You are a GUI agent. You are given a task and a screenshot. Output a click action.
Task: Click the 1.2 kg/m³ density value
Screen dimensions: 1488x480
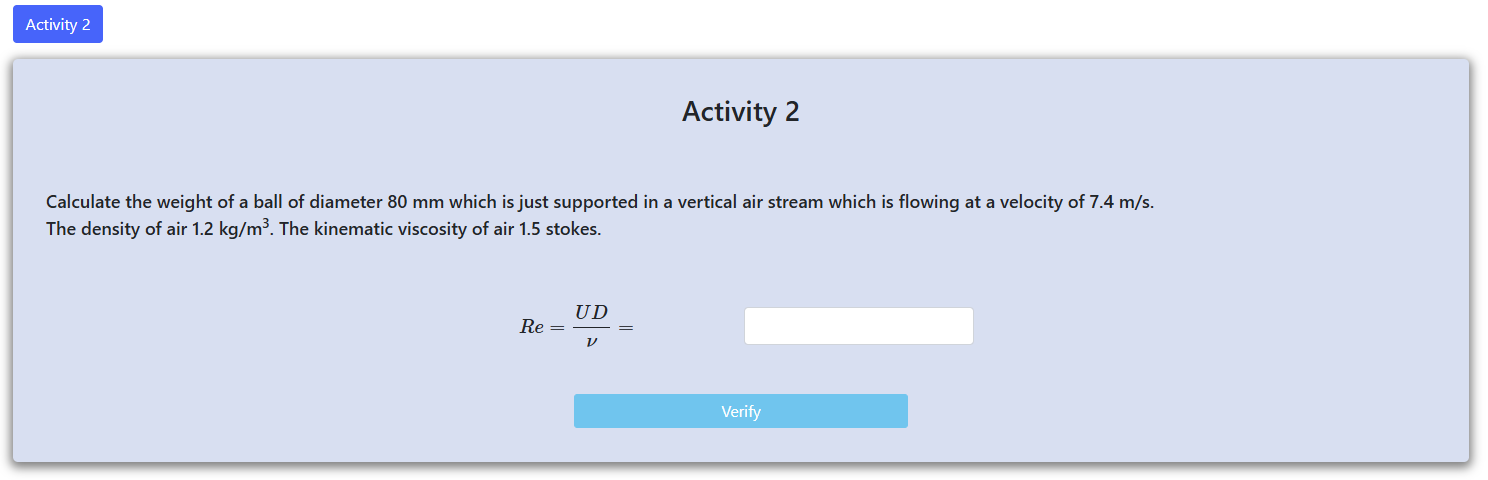tap(233, 229)
